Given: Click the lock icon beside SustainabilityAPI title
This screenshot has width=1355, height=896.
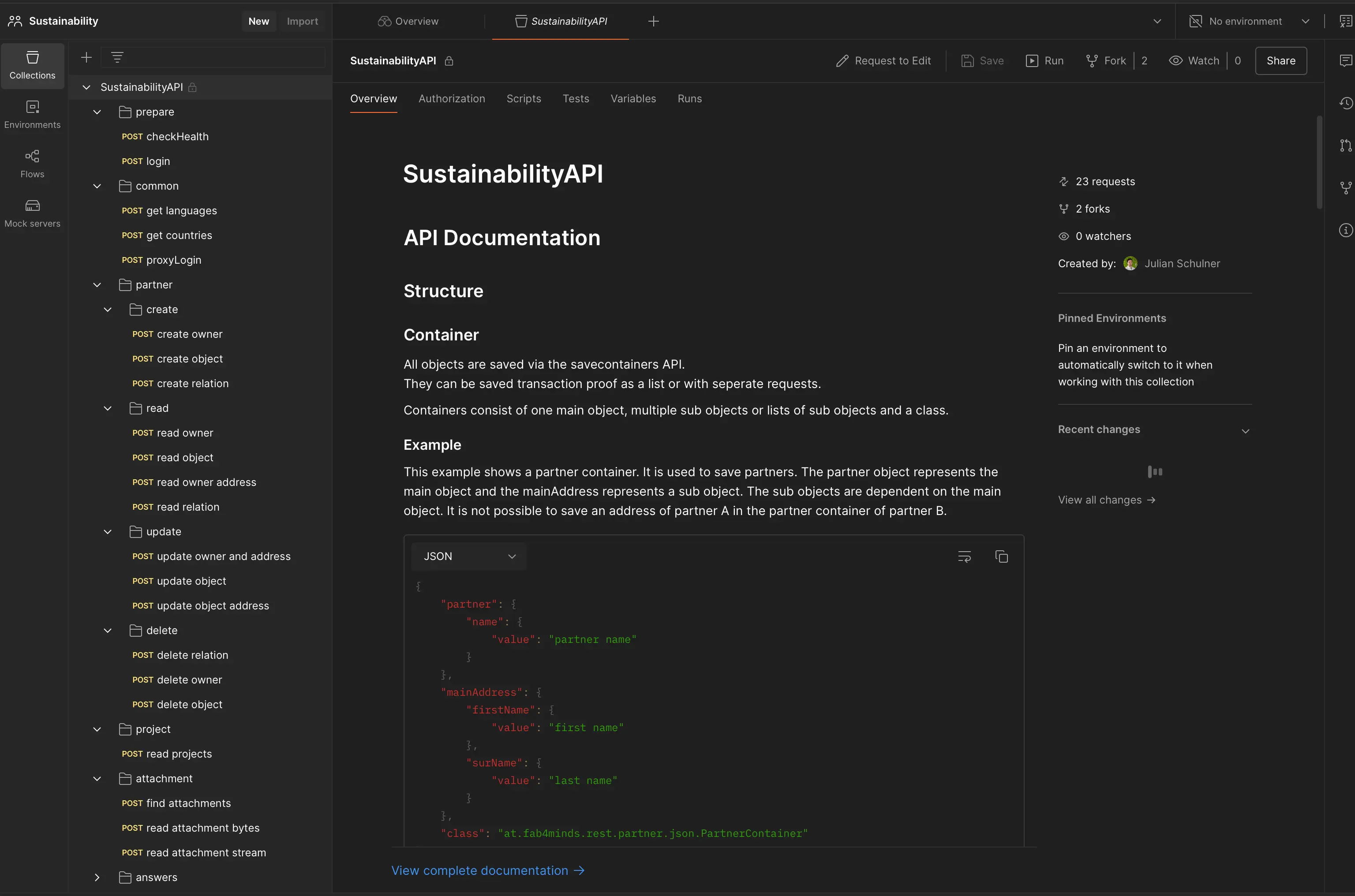Looking at the screenshot, I should pyautogui.click(x=449, y=60).
